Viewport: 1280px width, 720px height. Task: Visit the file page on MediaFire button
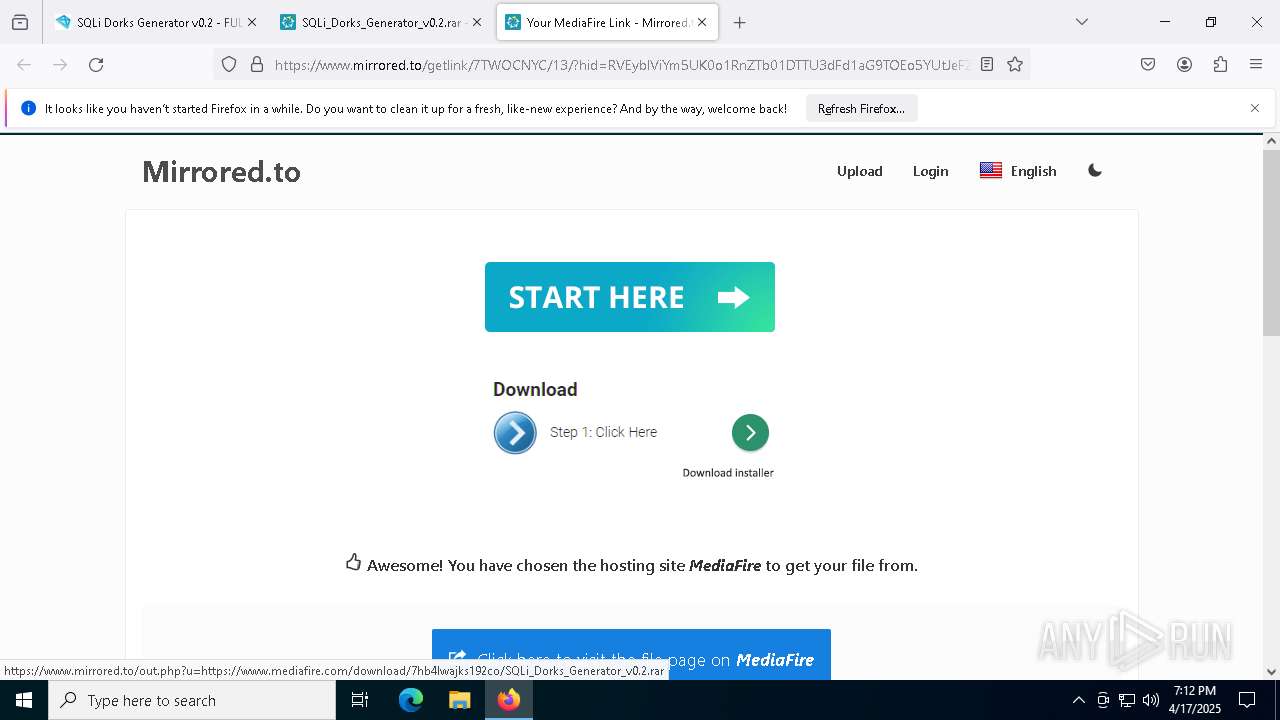point(631,654)
